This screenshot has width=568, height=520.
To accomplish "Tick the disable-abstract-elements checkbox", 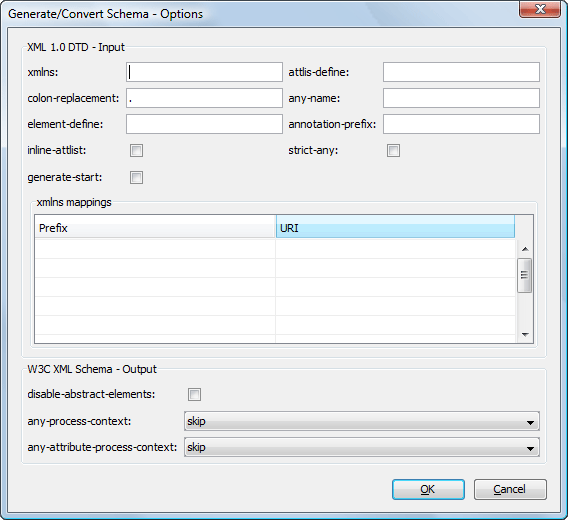I will [x=195, y=394].
